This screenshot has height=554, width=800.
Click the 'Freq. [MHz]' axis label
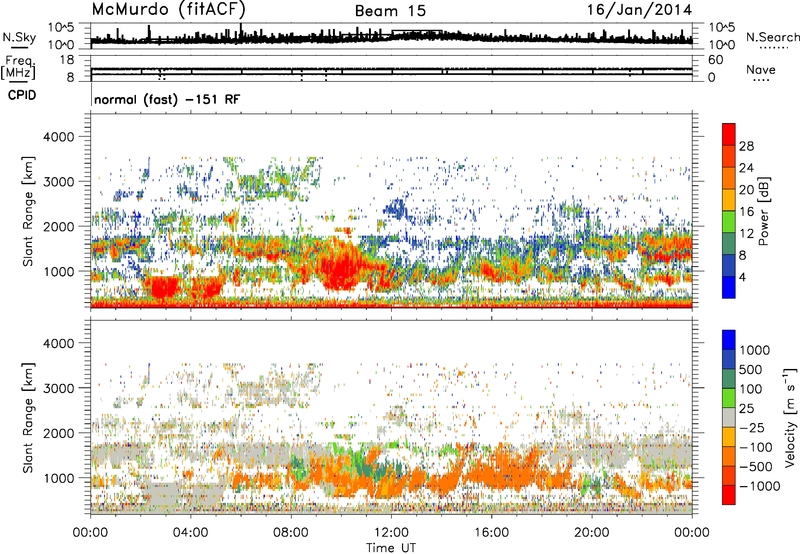[x=18, y=68]
